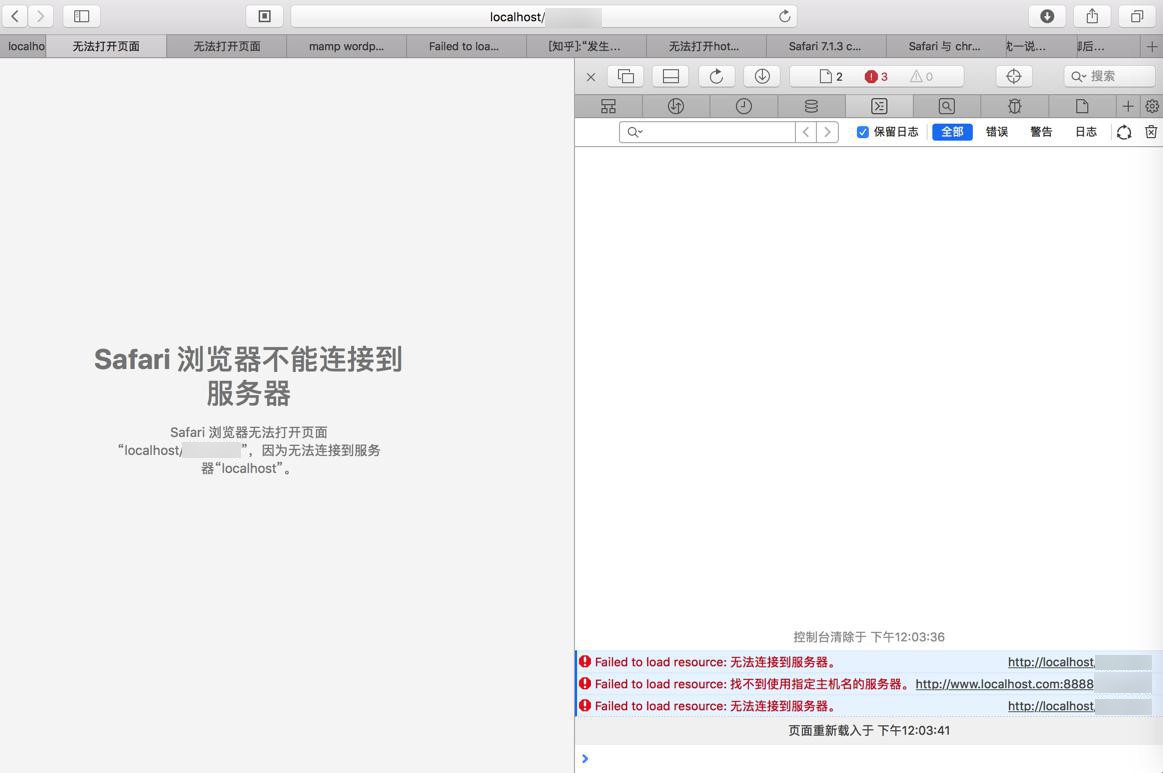Click the warning count indicator

click(x=921, y=76)
